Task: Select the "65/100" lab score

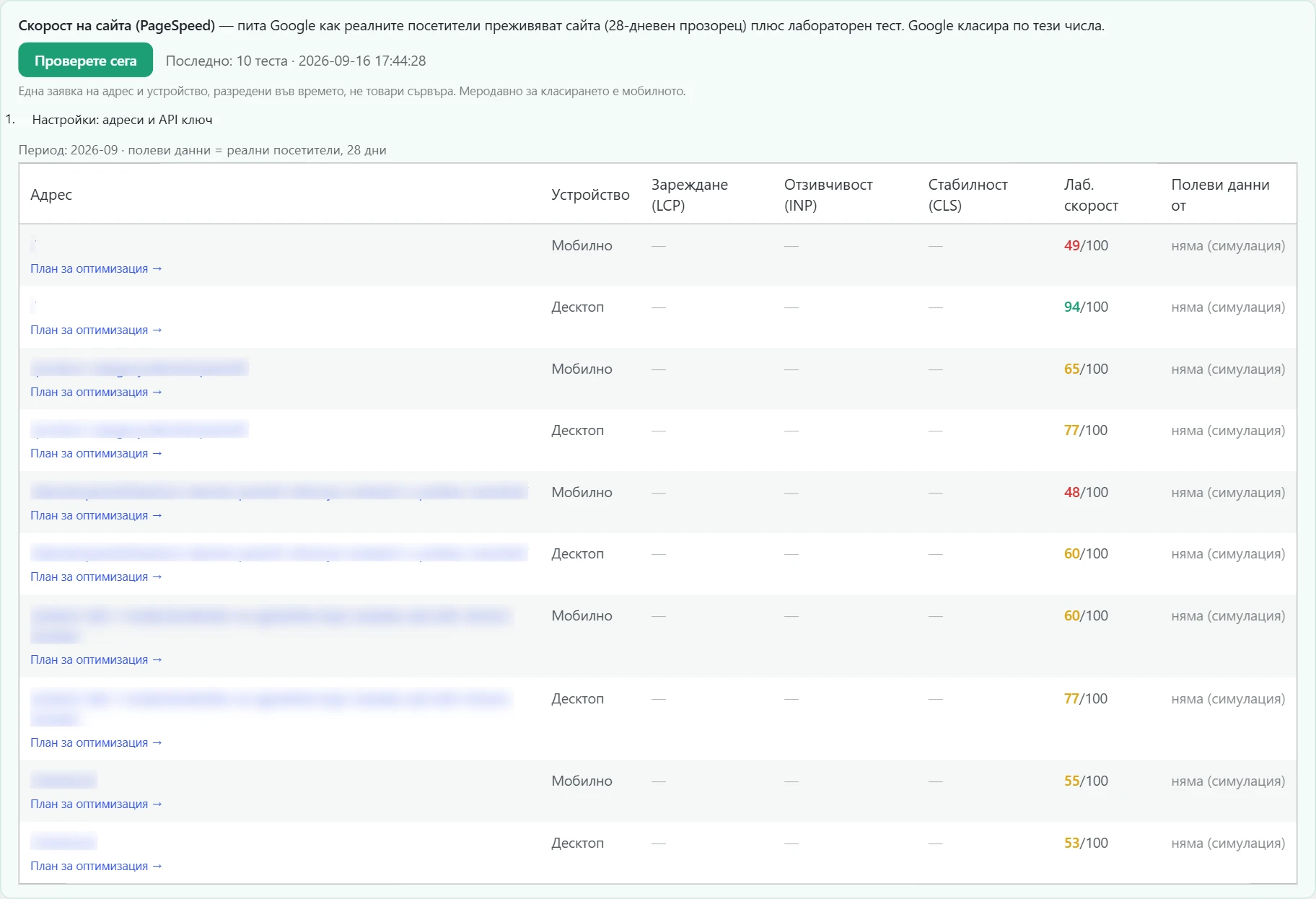Action: pyautogui.click(x=1086, y=369)
